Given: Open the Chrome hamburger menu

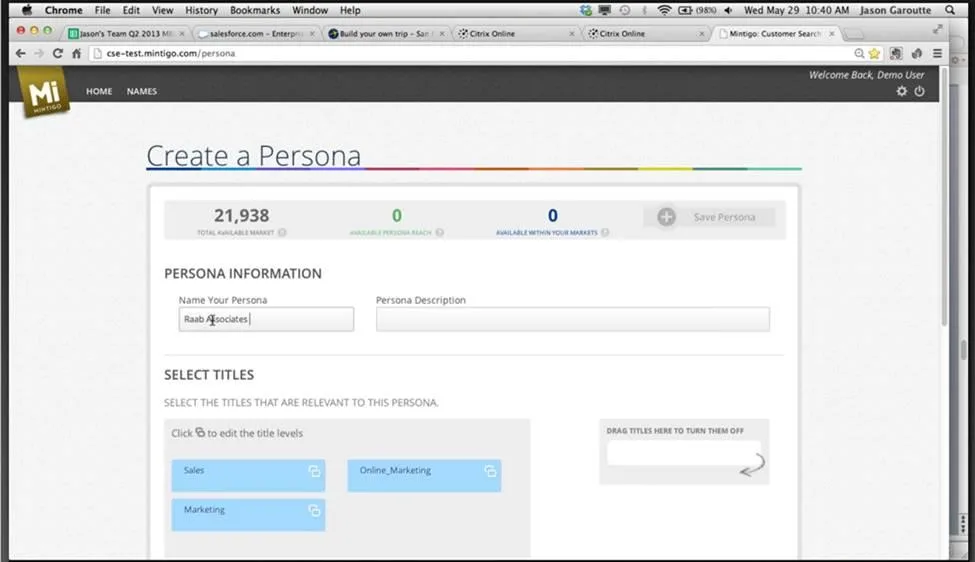Looking at the screenshot, I should point(937,53).
